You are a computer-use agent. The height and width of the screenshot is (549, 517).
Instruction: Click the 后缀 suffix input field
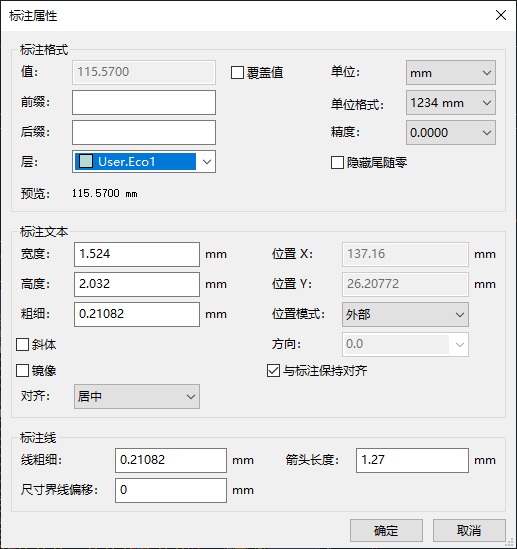click(144, 133)
